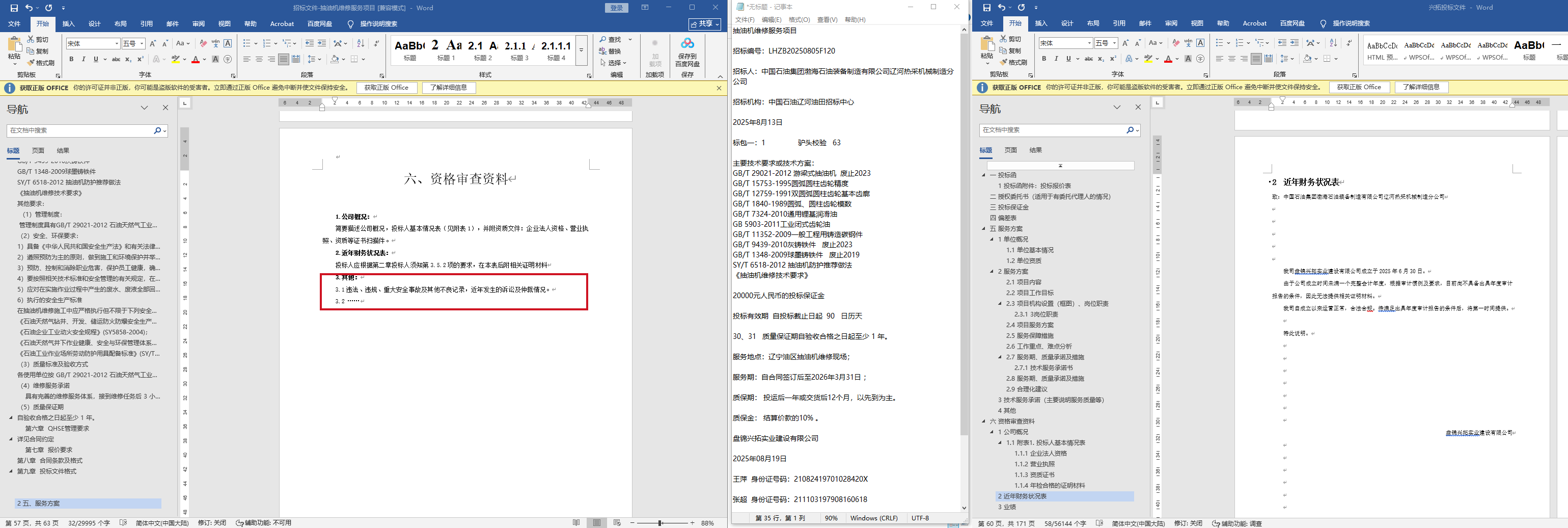Apply red font color in right Word
1568x528 pixels.
tap(1168, 59)
